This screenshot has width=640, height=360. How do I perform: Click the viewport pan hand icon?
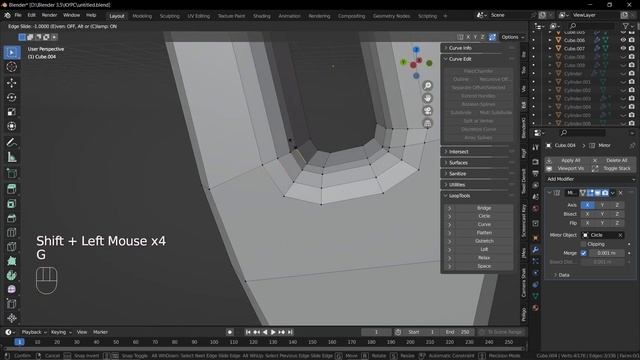click(427, 98)
